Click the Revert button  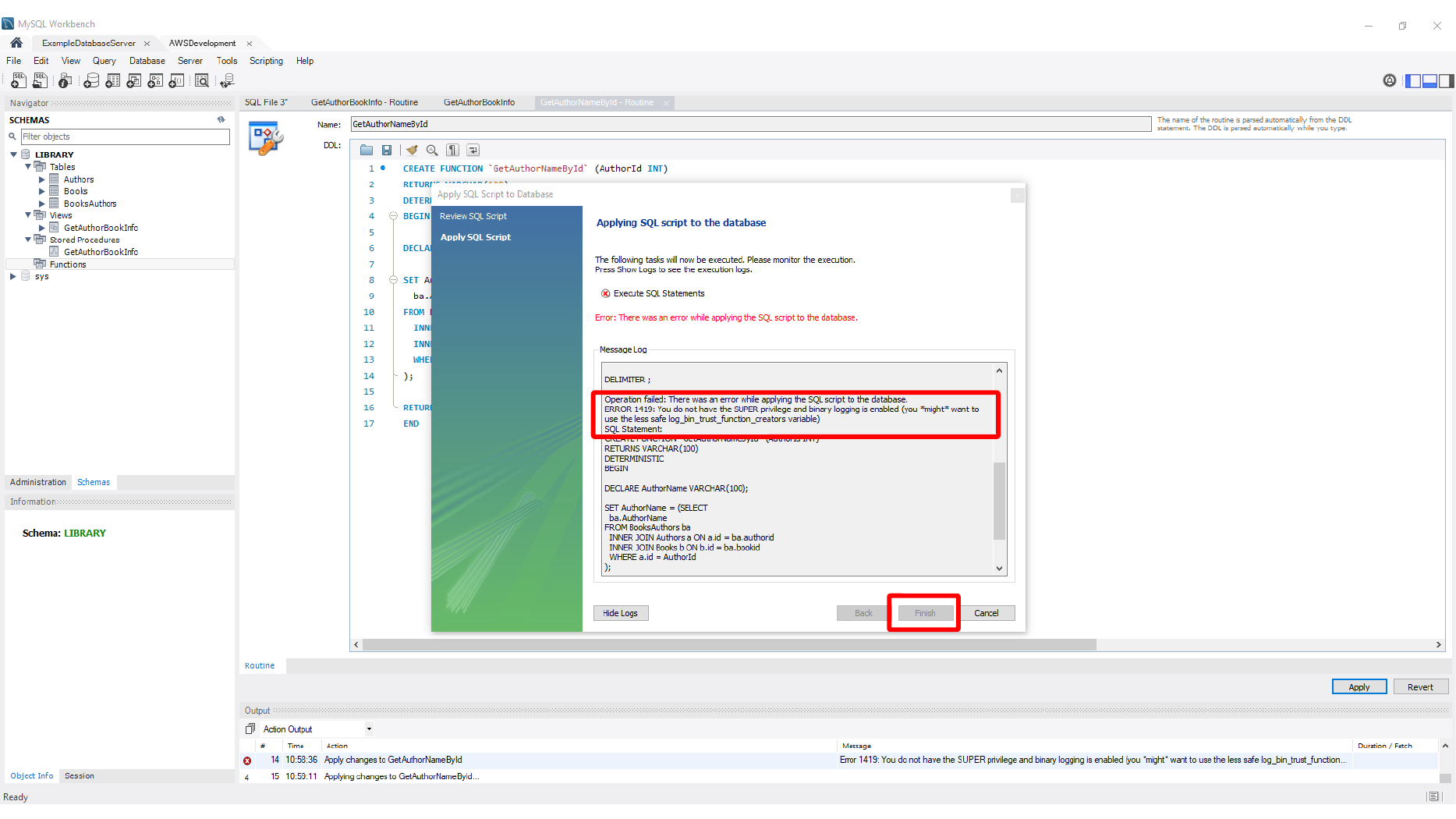(1420, 687)
